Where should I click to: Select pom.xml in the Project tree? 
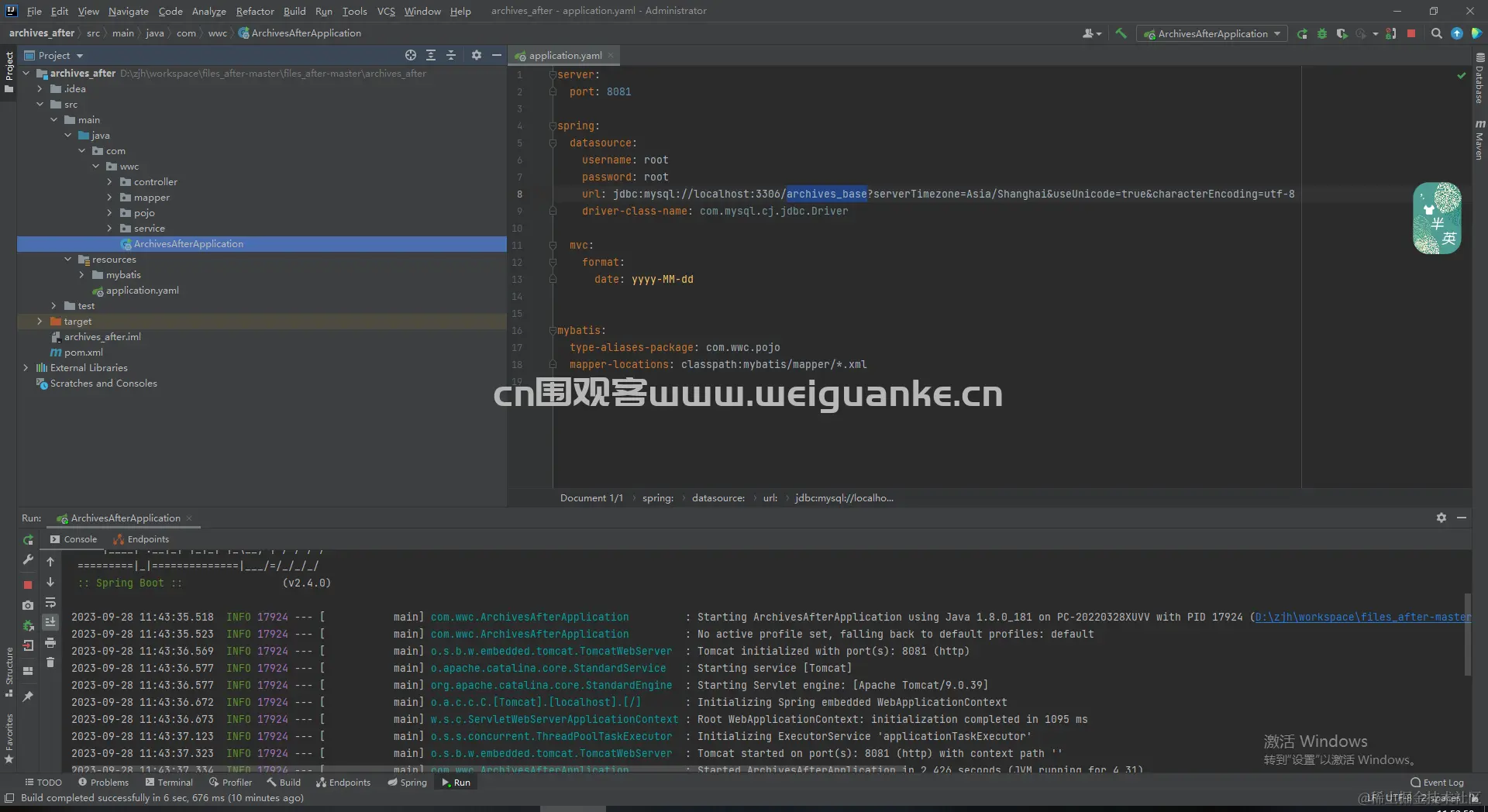click(x=83, y=353)
